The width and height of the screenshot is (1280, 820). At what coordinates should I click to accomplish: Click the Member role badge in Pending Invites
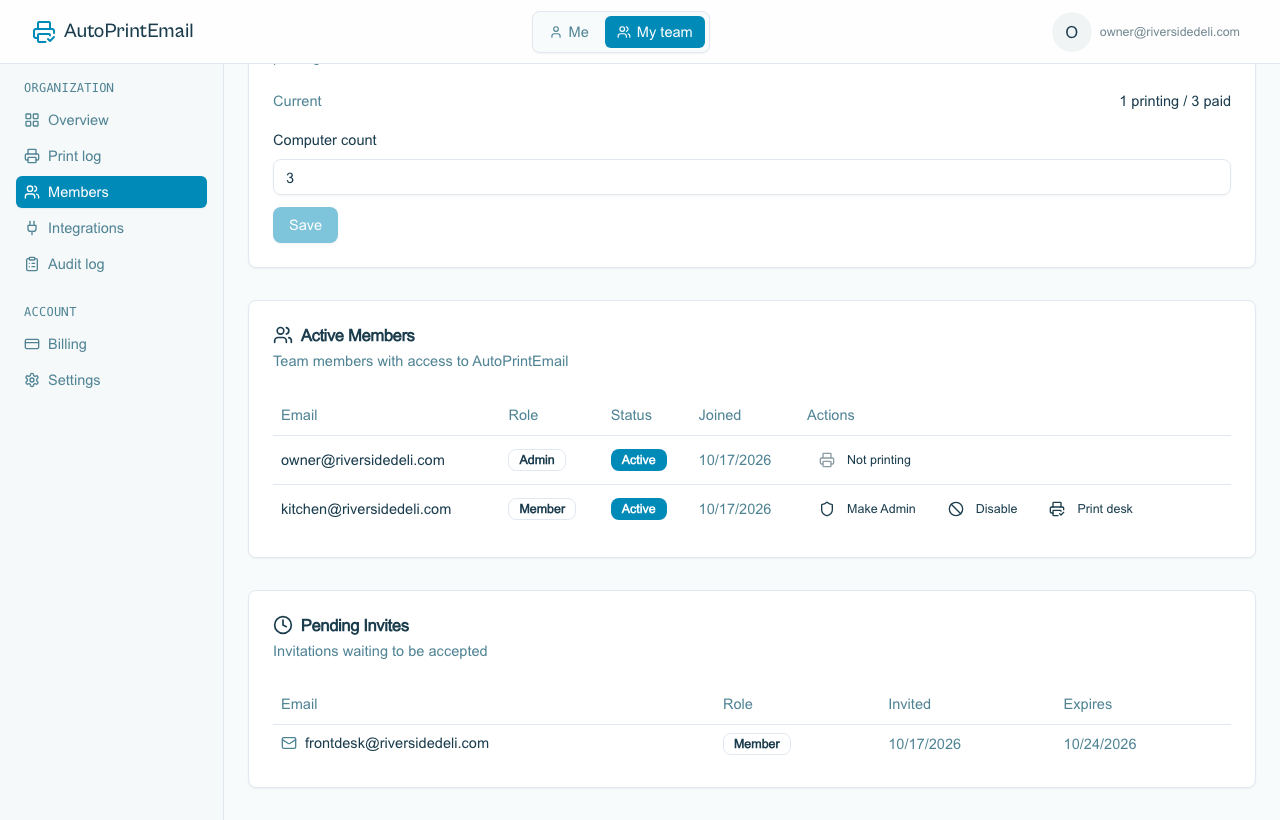point(756,744)
